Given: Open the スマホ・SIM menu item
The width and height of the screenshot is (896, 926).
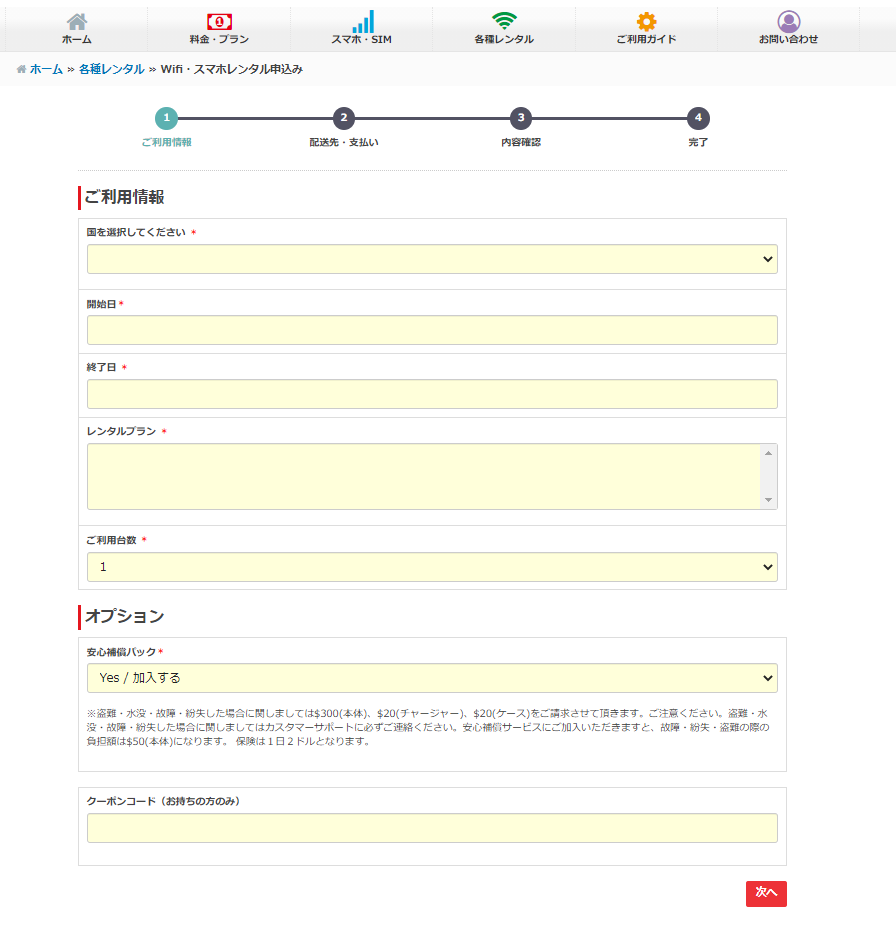Looking at the screenshot, I should tap(361, 40).
